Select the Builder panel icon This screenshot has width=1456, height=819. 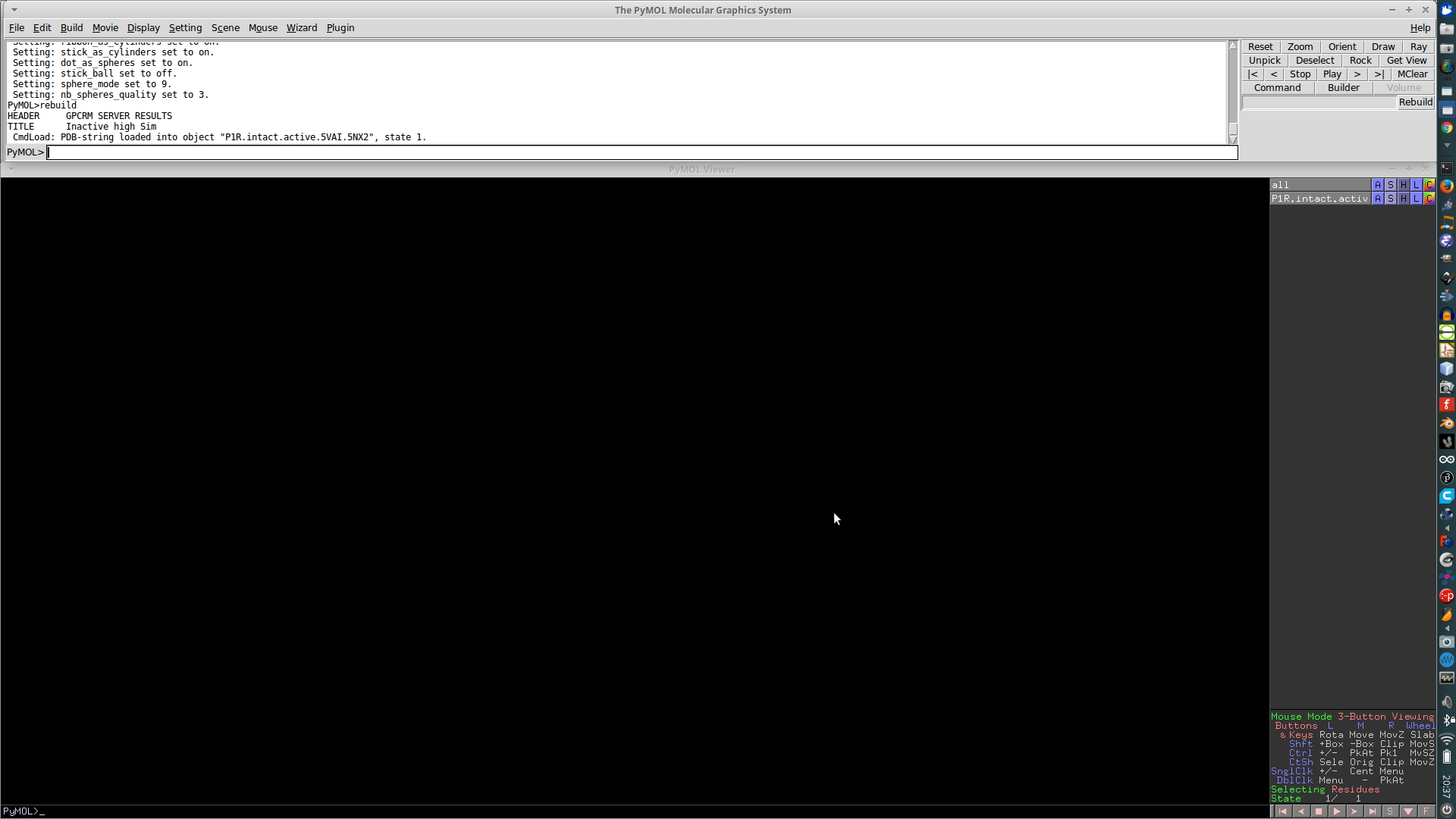point(1343,88)
